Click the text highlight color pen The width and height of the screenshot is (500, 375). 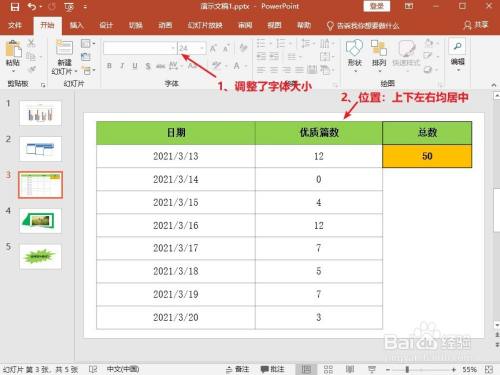[217, 66]
